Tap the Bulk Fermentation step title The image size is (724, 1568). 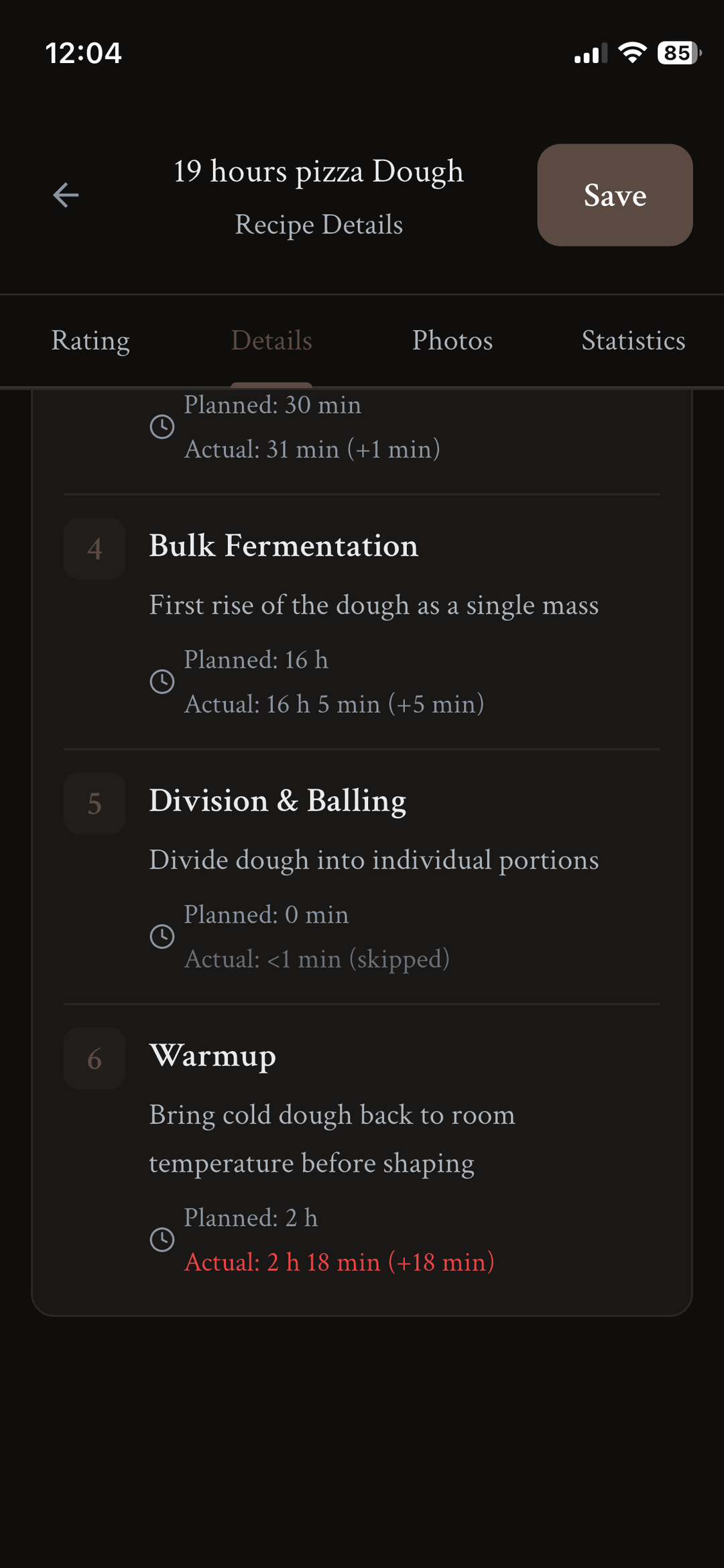pos(284,545)
